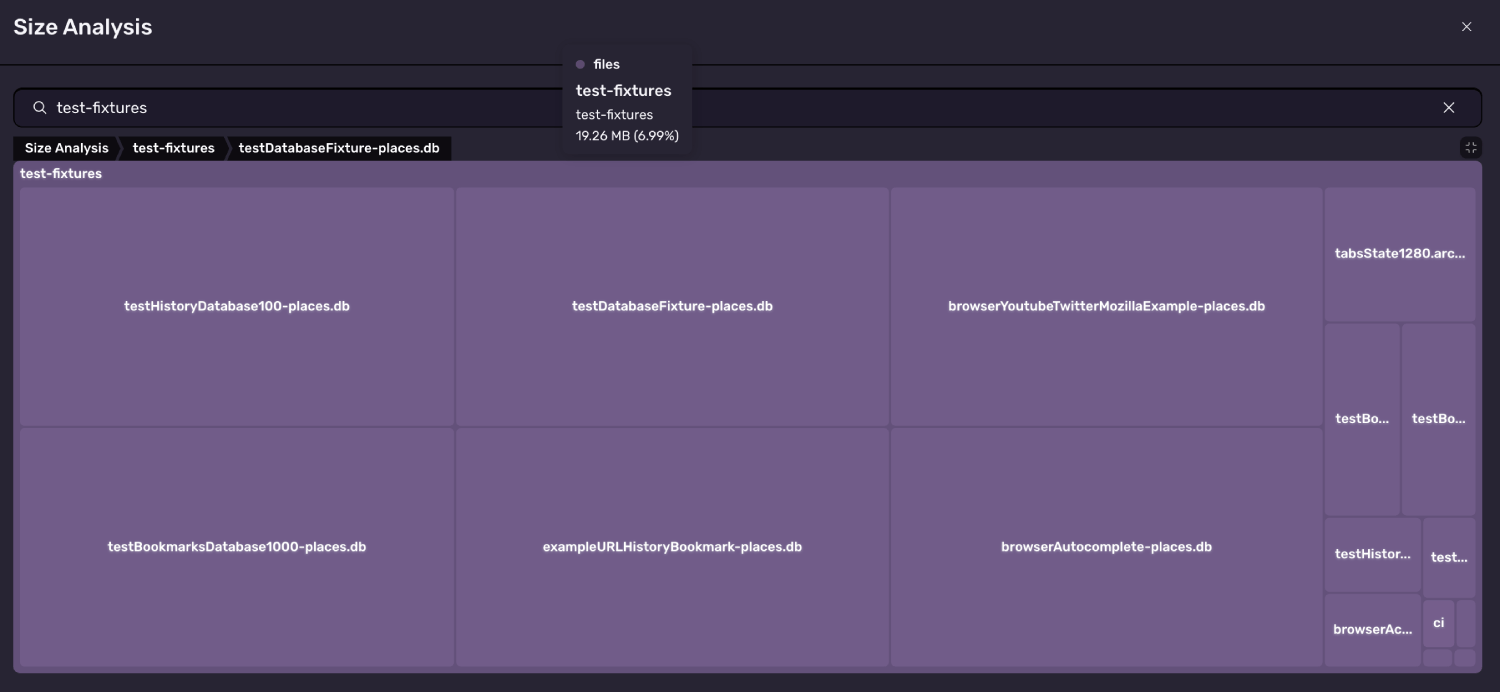Open test-fixtures from the breadcrumb trail
The height and width of the screenshot is (692, 1500).
click(x=172, y=148)
